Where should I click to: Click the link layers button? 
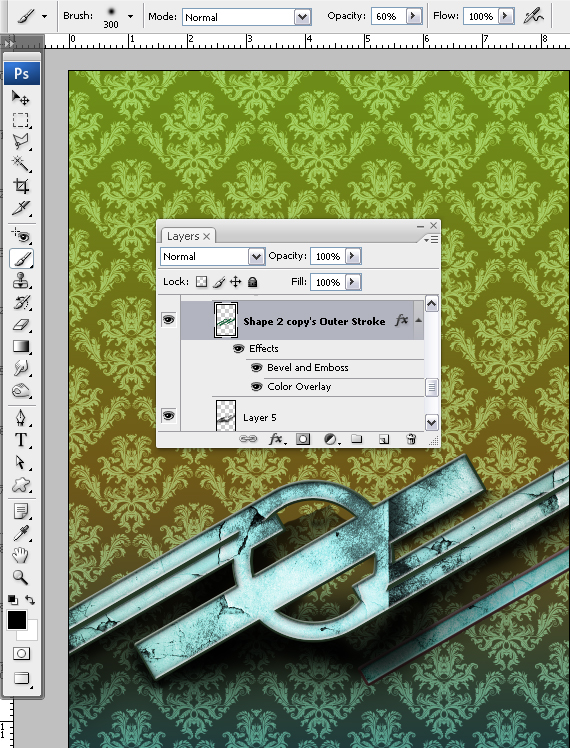(248, 439)
